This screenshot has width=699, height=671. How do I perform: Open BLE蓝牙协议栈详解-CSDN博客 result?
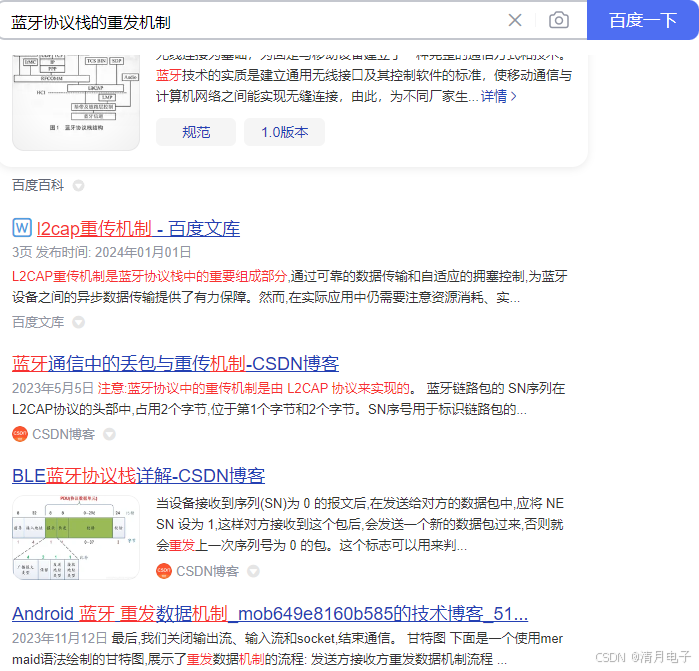tap(139, 476)
